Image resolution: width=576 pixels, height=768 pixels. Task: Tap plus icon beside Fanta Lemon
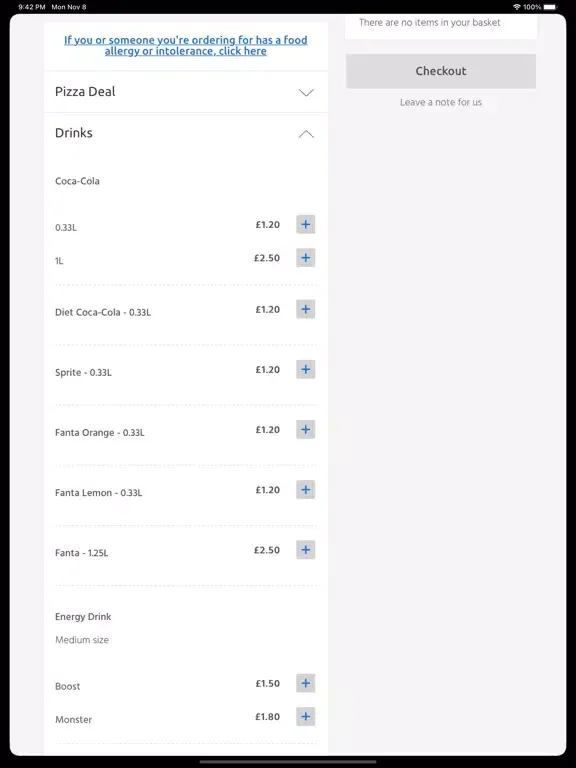[306, 489]
